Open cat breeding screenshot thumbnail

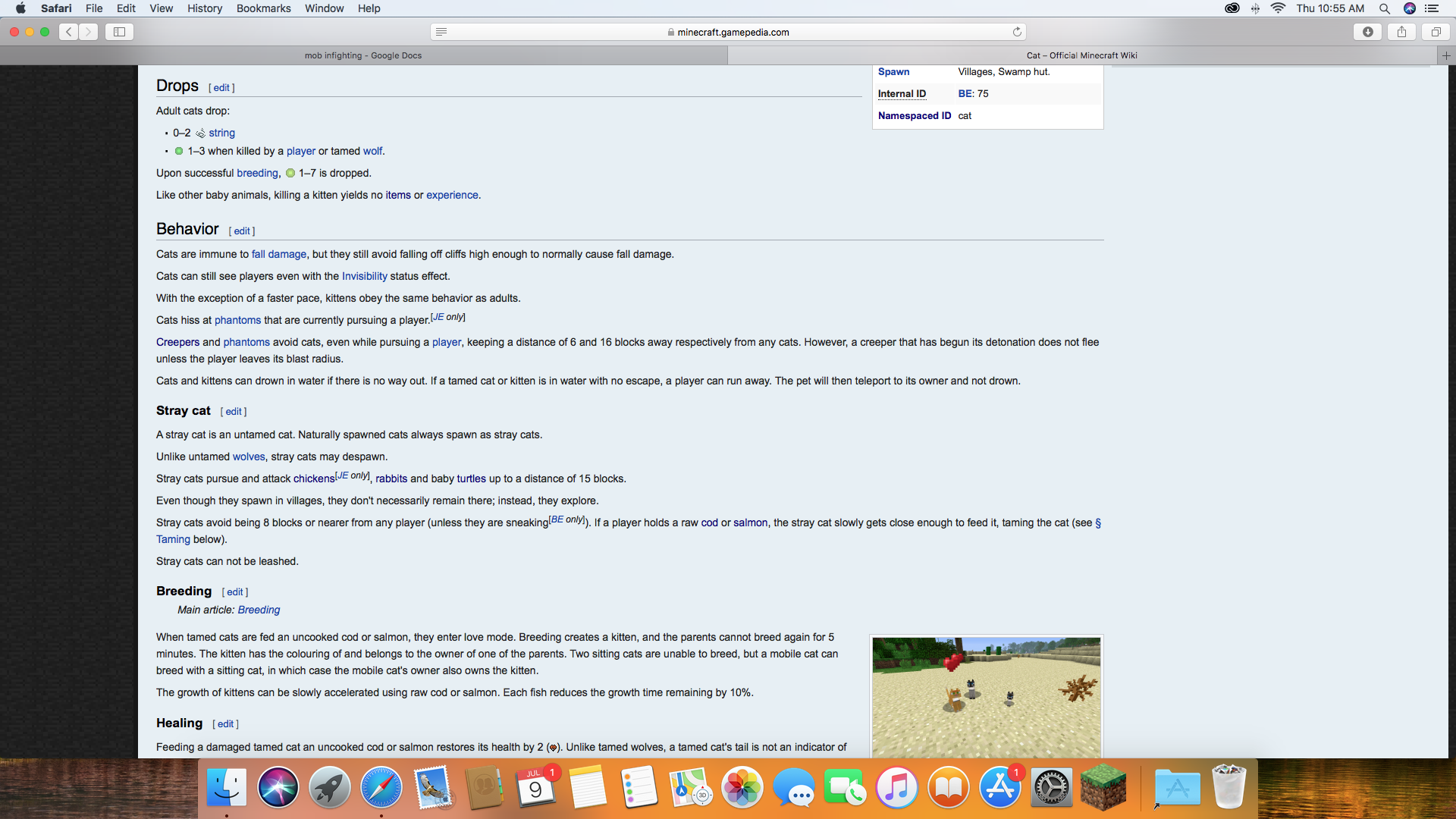pos(986,696)
